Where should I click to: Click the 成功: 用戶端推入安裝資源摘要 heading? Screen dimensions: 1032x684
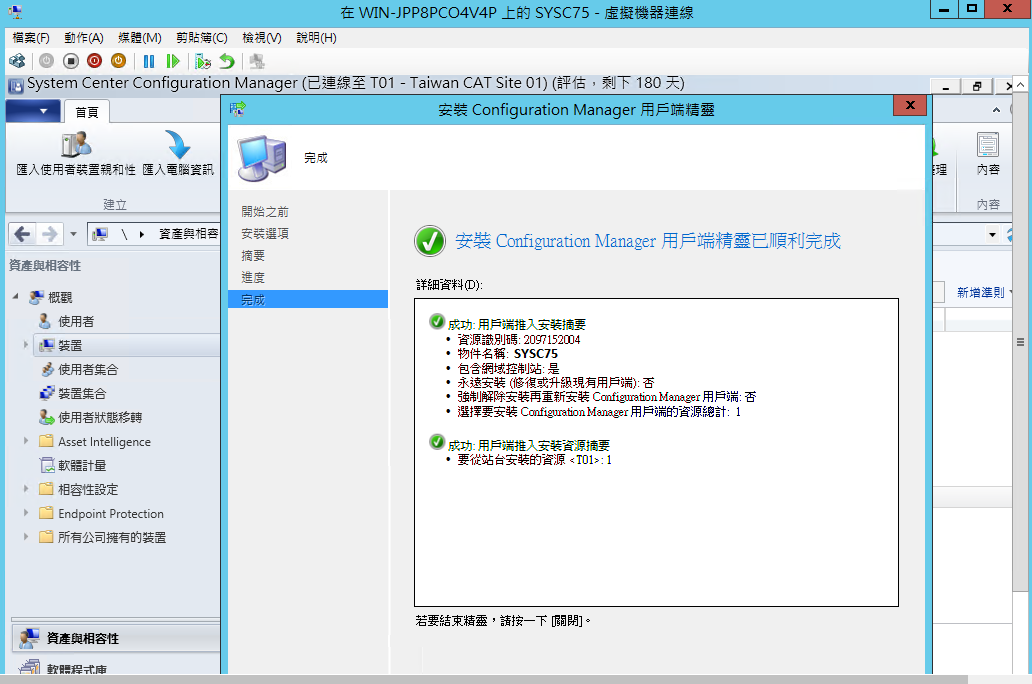529,446
